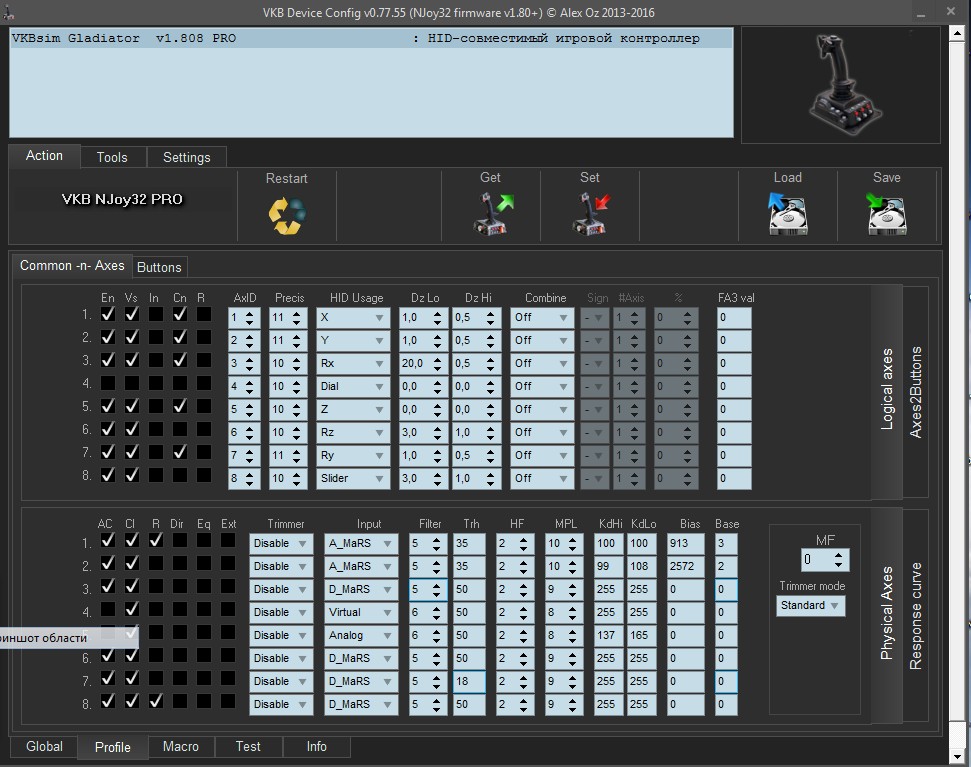Enable R checkbox for logical axis 6
The image size is (971, 767).
[x=204, y=429]
